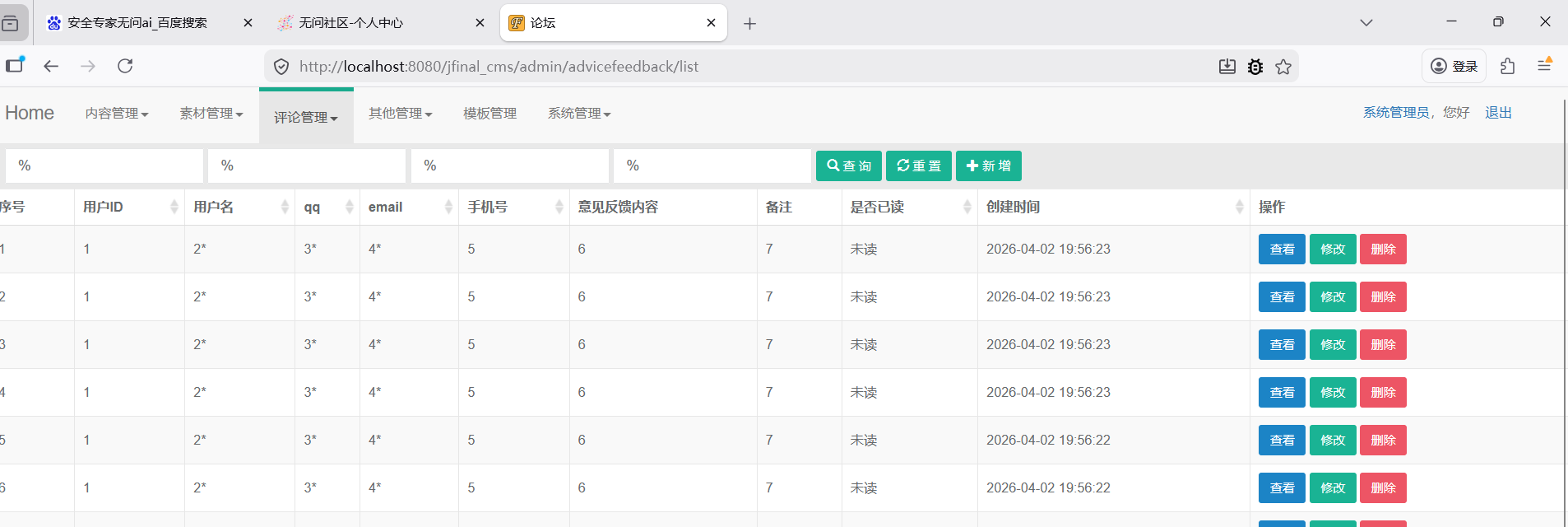Image resolution: width=1568 pixels, height=527 pixels.
Task: Sort by the 用户名 column arrows
Action: 285,207
